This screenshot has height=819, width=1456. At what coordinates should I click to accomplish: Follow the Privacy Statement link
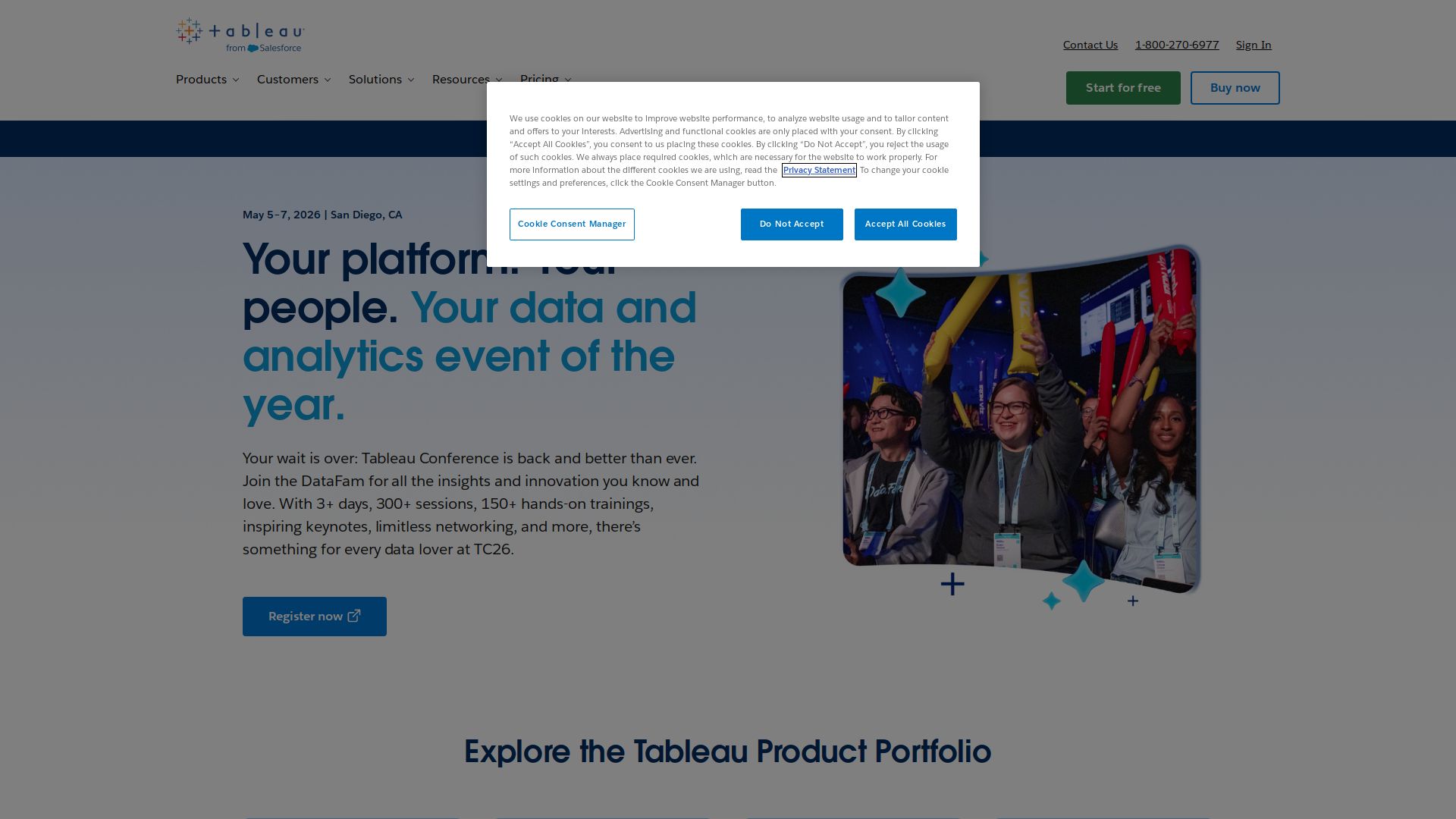pos(819,170)
